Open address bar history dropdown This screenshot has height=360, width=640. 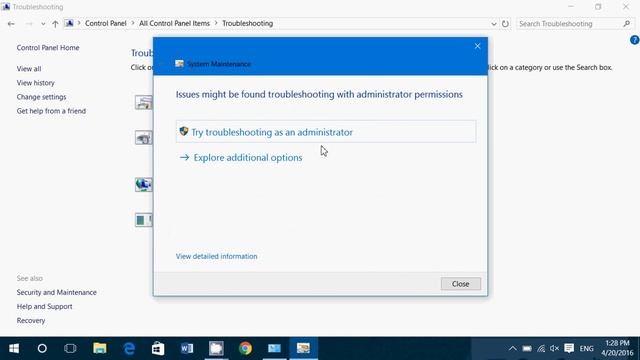(x=494, y=24)
